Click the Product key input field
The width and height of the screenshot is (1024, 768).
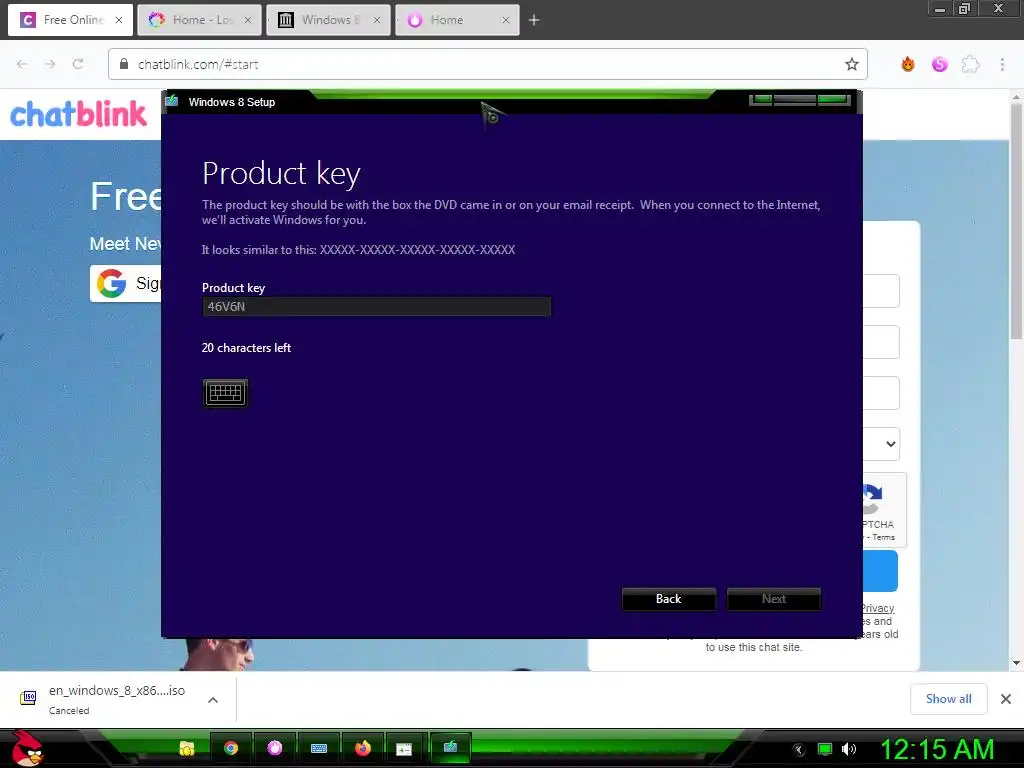[376, 306]
